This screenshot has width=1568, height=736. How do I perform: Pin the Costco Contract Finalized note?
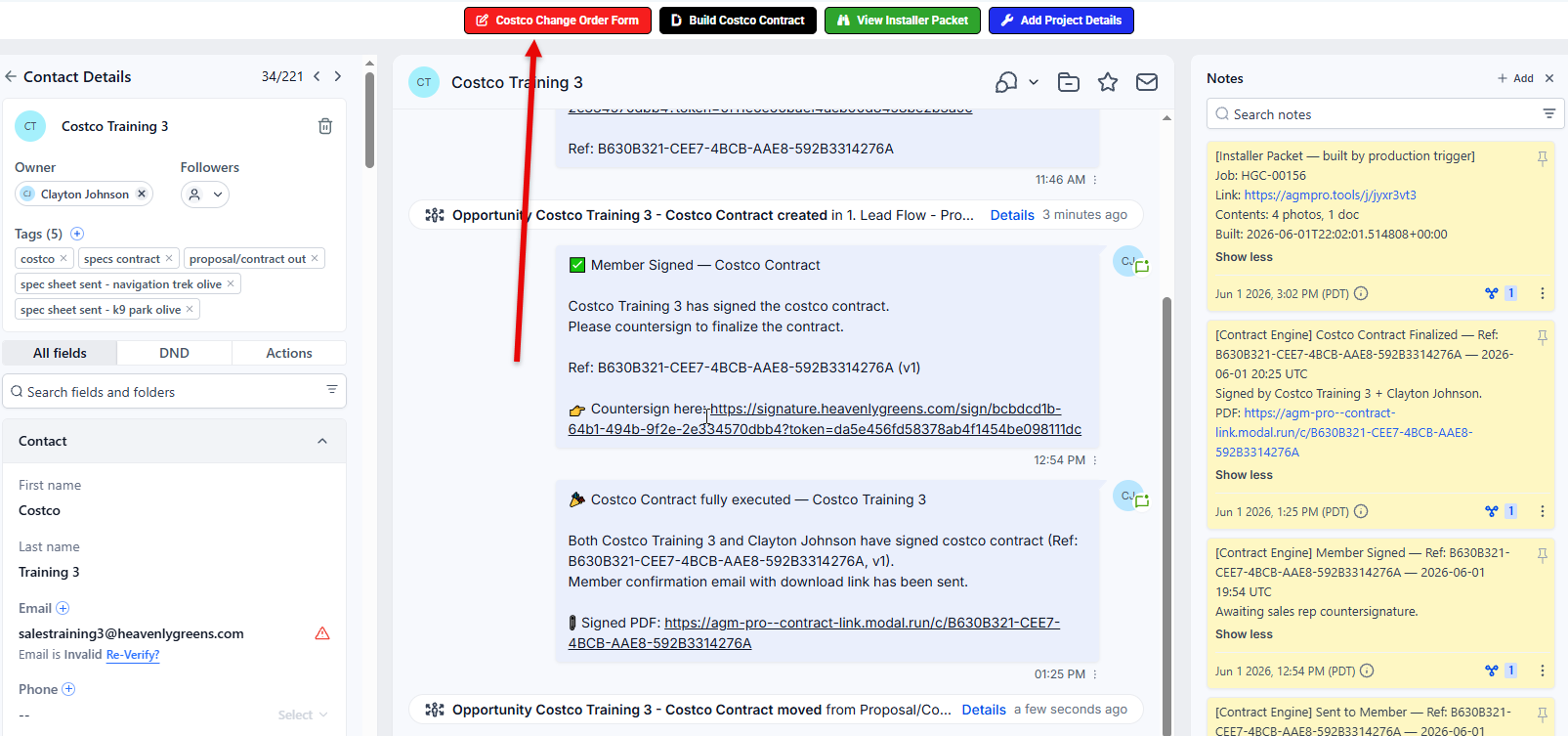(x=1543, y=336)
